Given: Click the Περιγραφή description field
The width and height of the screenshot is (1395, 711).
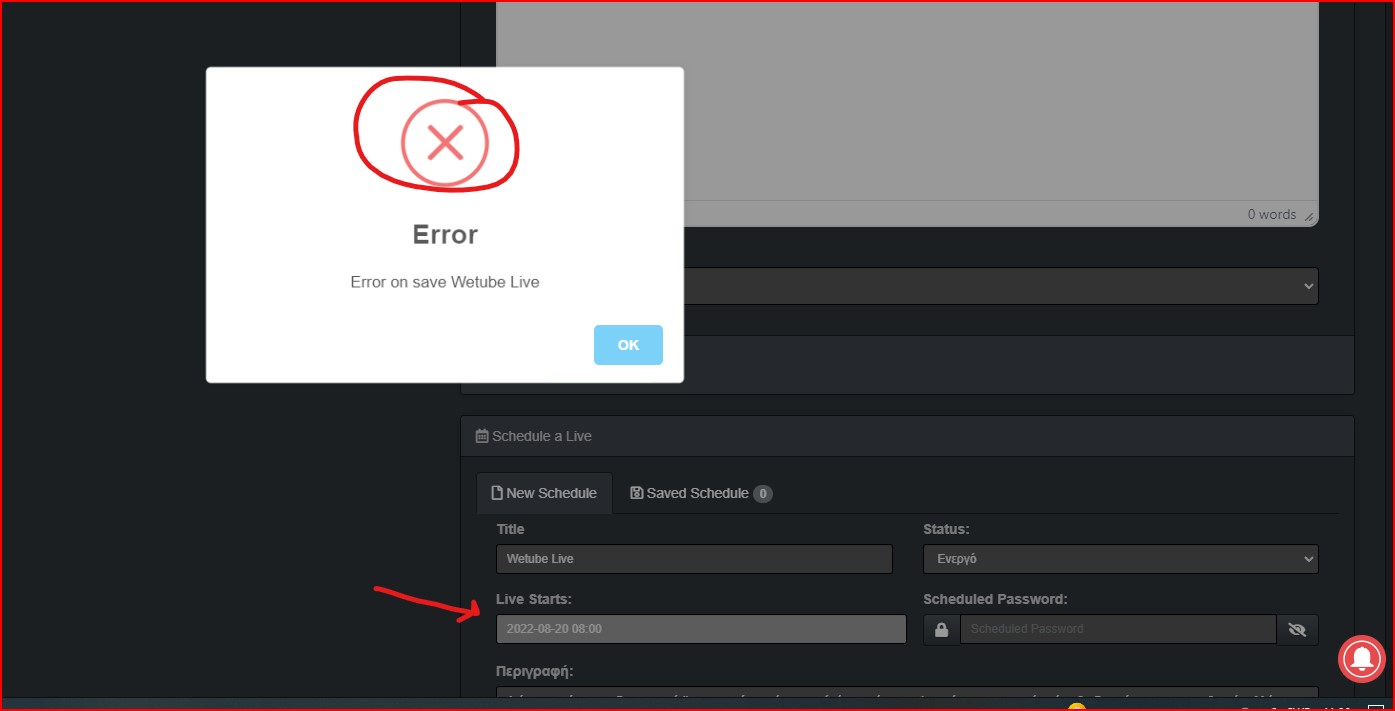Looking at the screenshot, I should click(x=907, y=693).
